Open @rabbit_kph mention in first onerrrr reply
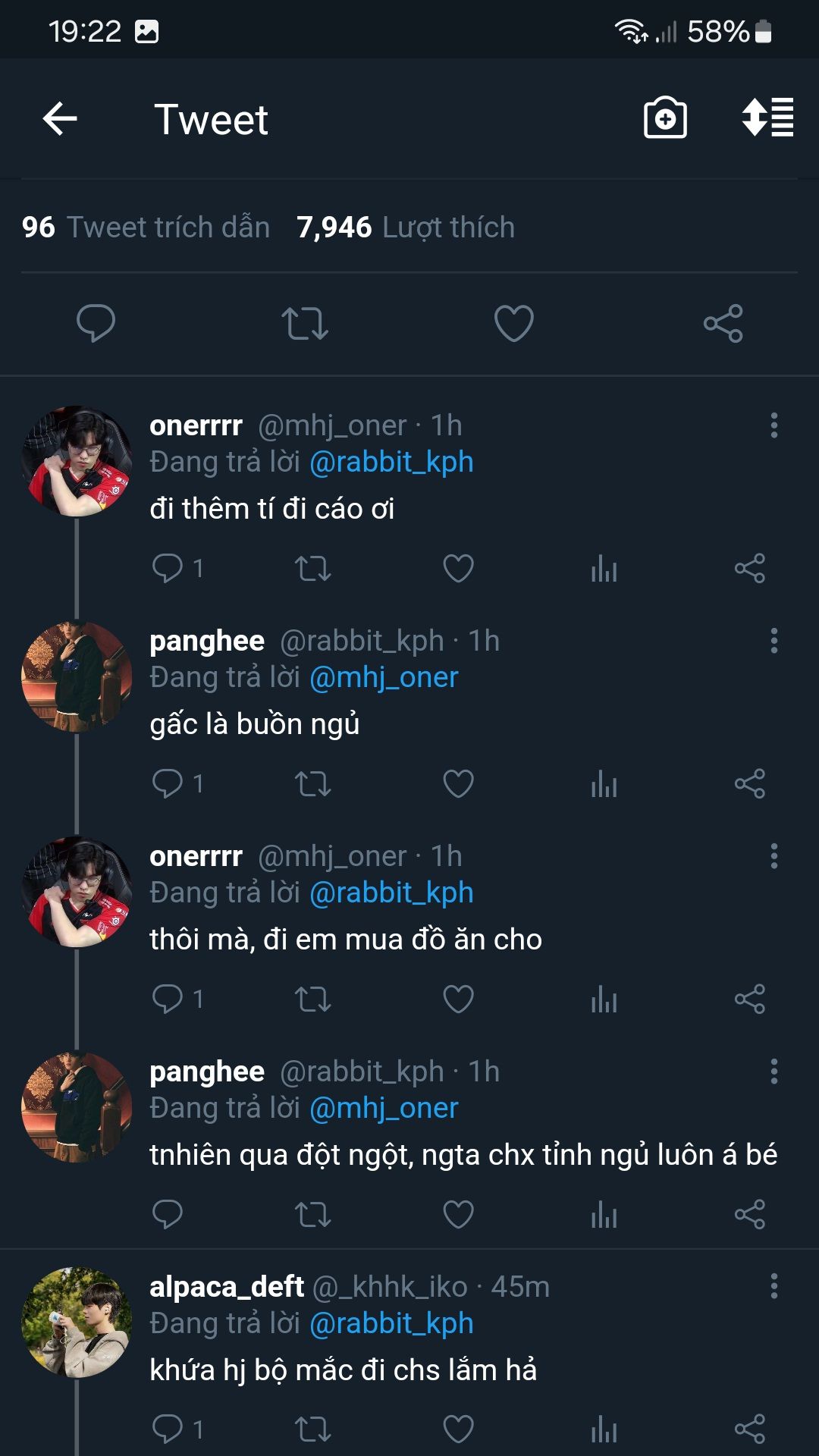 (x=391, y=462)
